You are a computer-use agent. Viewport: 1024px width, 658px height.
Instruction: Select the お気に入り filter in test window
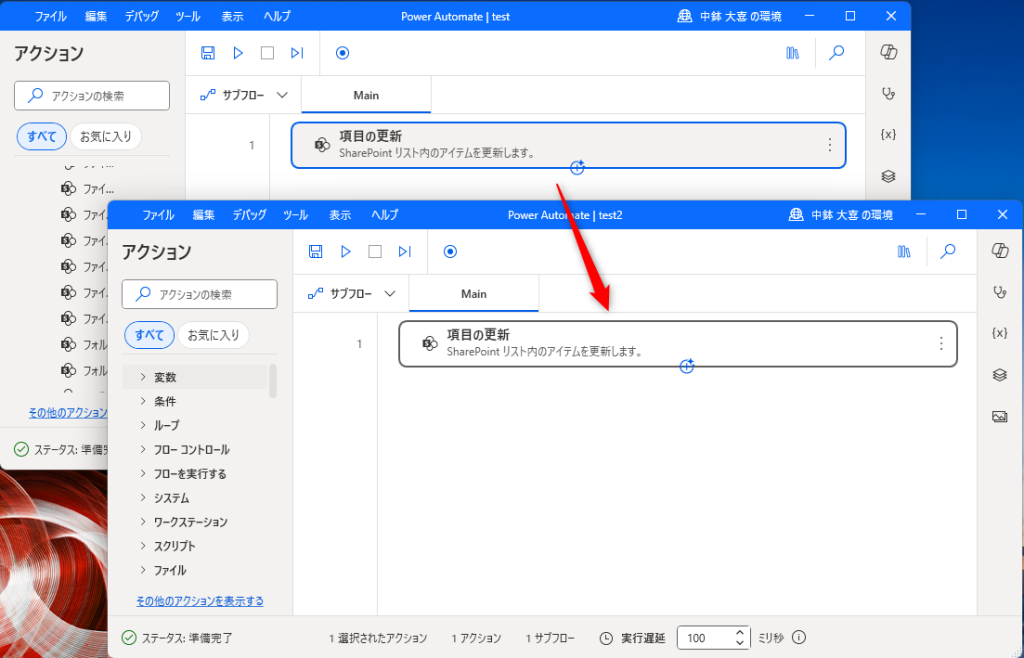click(106, 136)
